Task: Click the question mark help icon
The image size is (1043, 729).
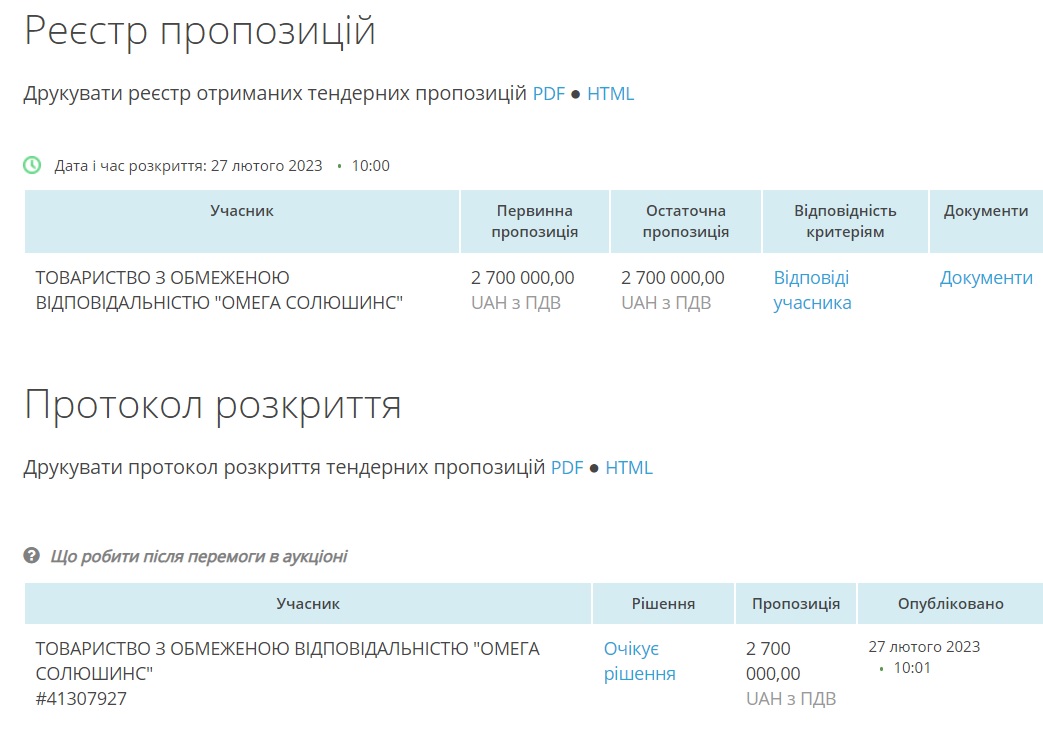Action: pyautogui.click(x=31, y=555)
